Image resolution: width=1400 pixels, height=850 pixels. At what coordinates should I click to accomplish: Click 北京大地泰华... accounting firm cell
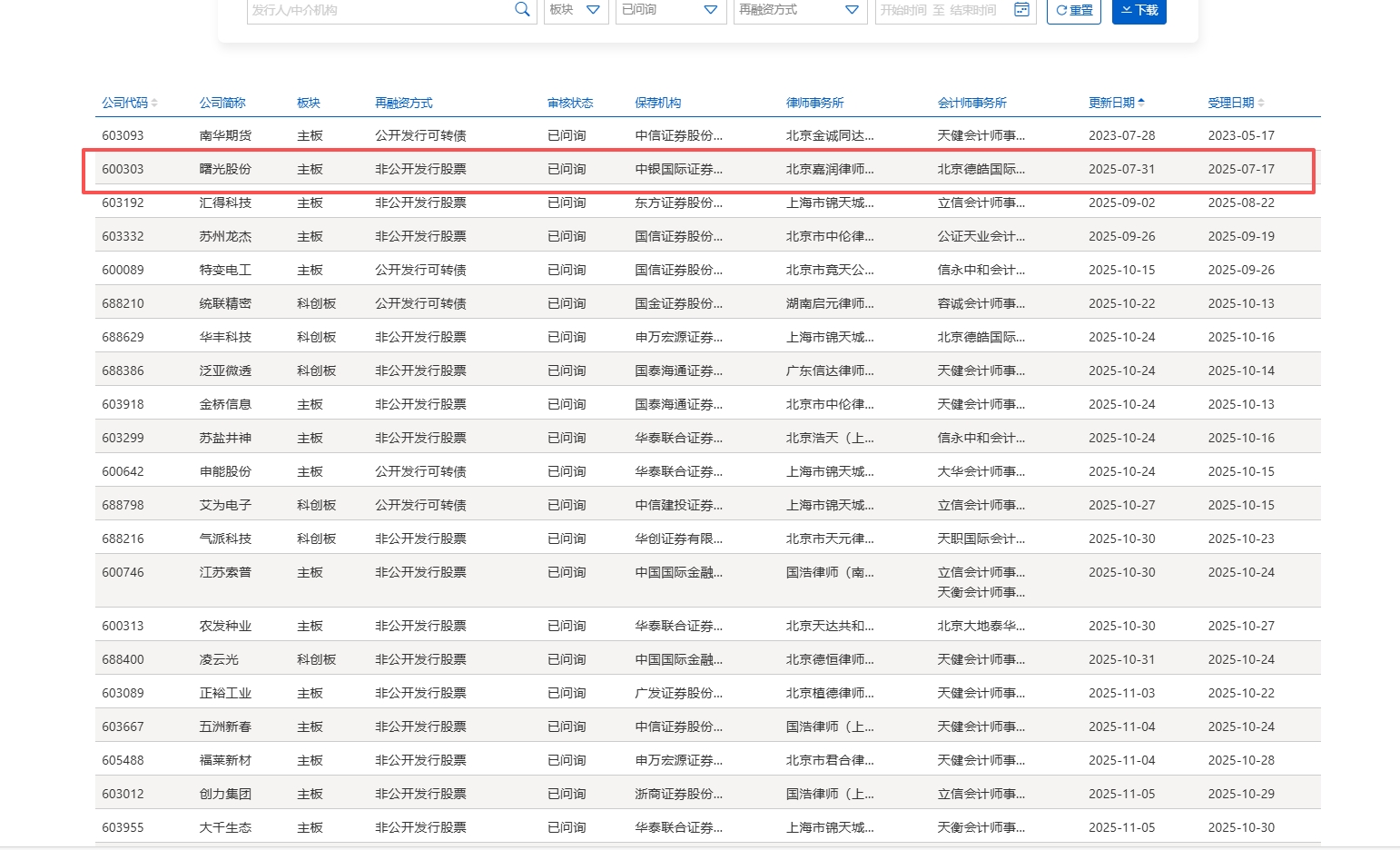pos(981,626)
